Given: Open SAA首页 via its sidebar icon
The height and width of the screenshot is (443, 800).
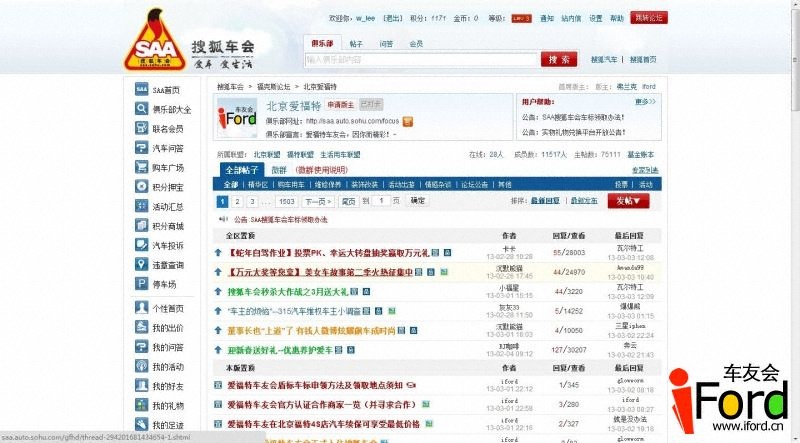Looking at the screenshot, I should [x=141, y=89].
